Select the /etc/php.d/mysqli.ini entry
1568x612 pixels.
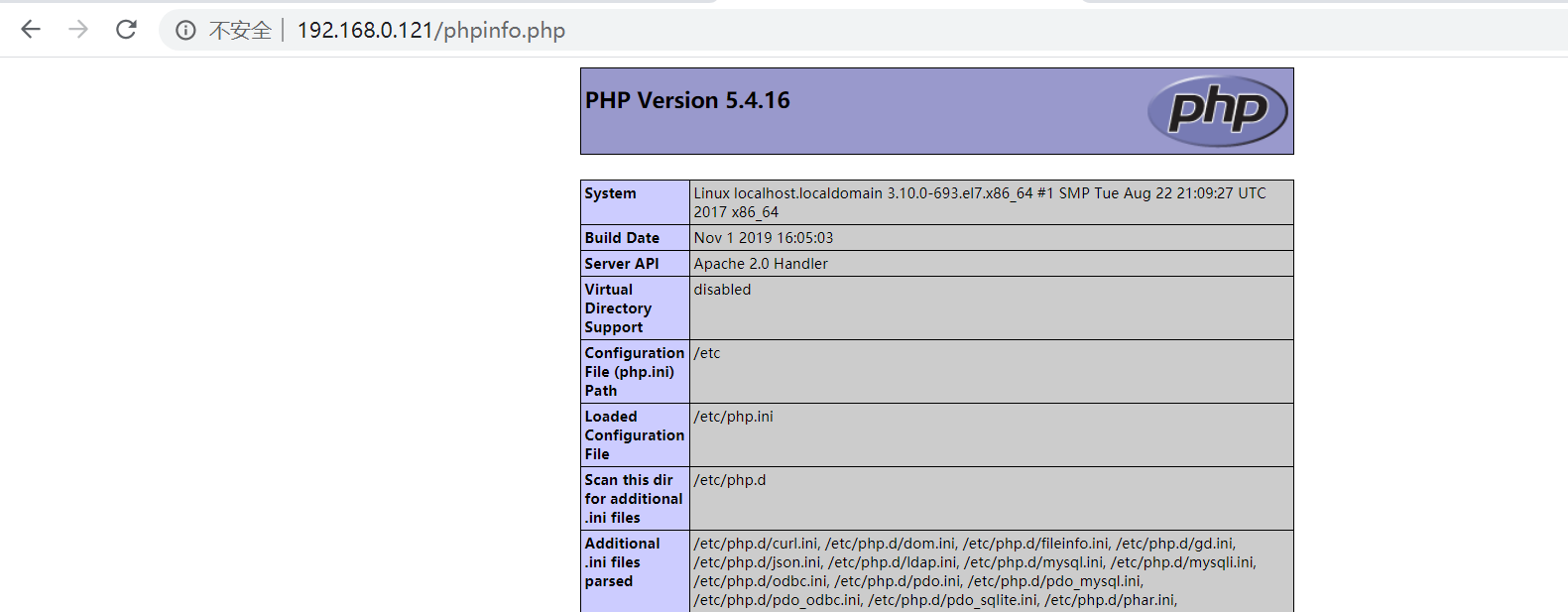click(x=1183, y=562)
